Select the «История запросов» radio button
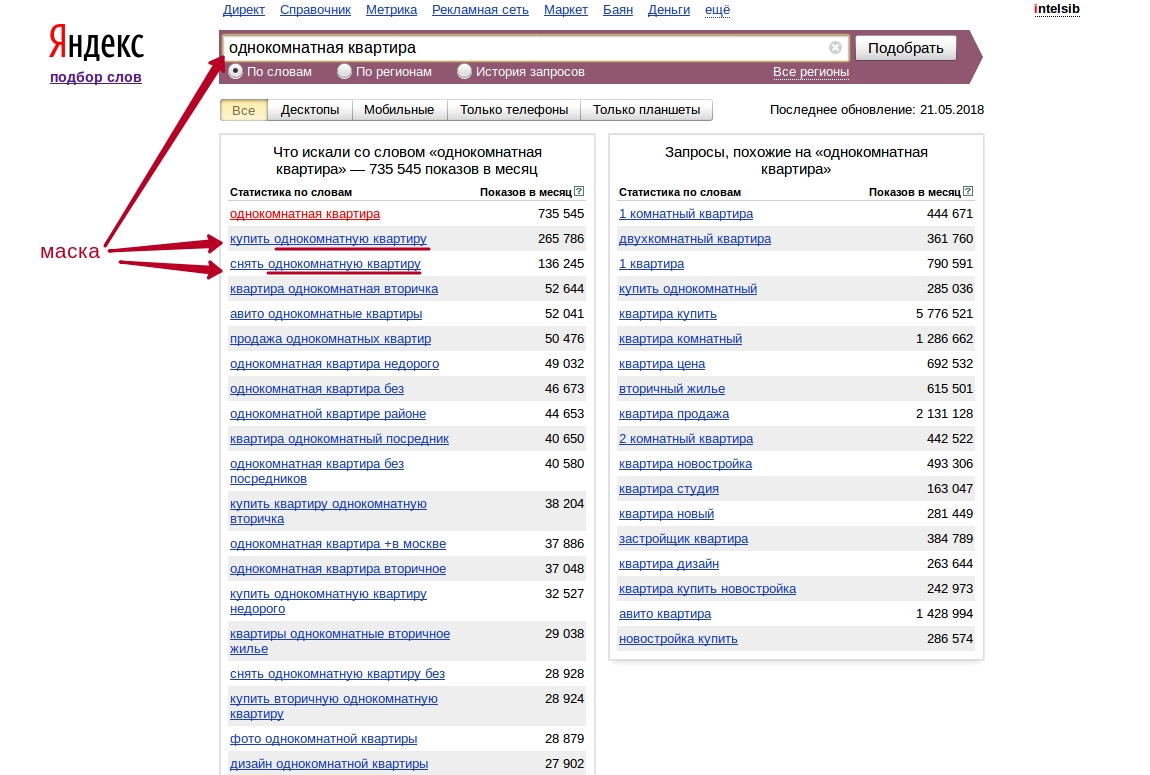Screen dimensions: 1150x775 (465, 72)
